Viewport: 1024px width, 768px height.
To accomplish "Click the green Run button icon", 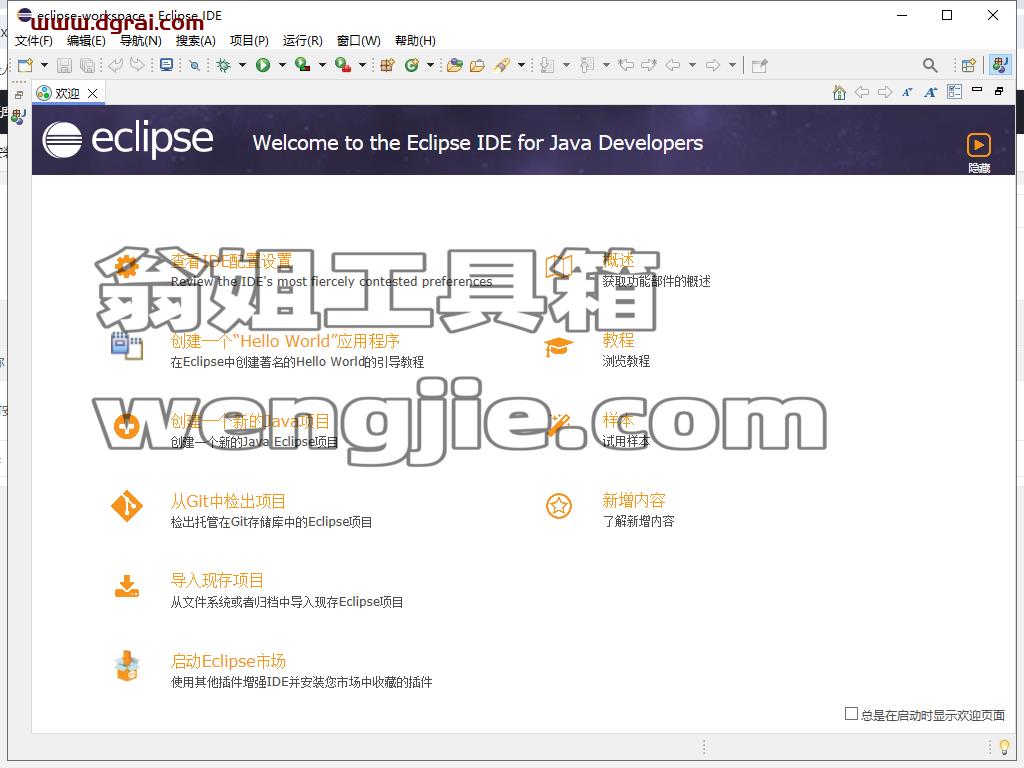I will [x=263, y=65].
